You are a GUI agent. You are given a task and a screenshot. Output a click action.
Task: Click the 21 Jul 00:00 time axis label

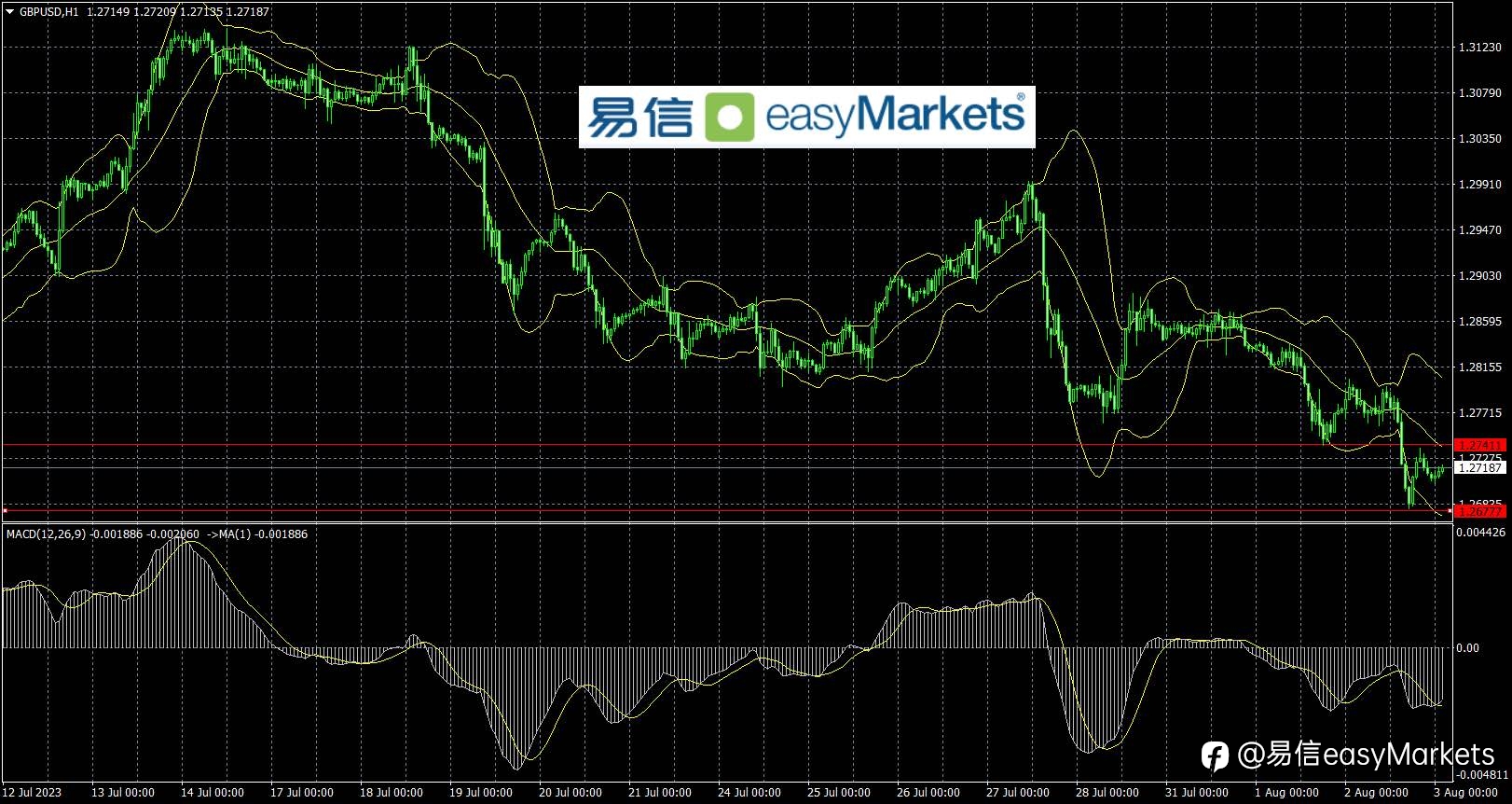point(660,793)
